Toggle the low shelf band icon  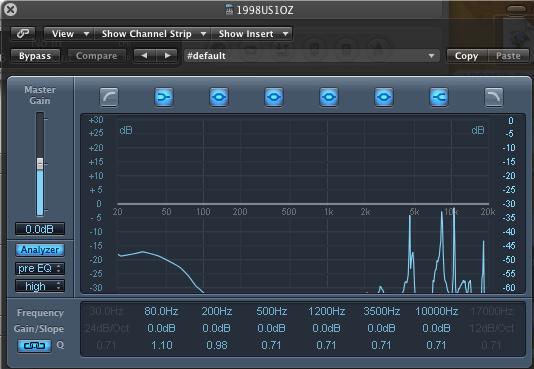[164, 97]
